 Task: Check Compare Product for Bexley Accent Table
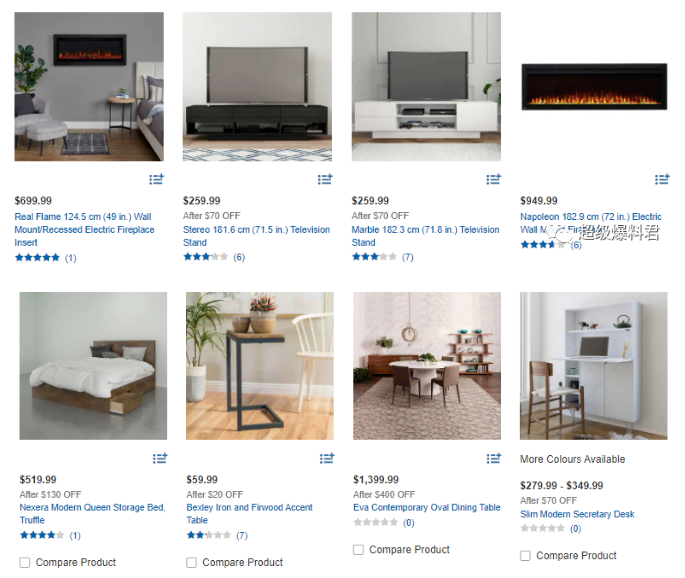(x=192, y=562)
